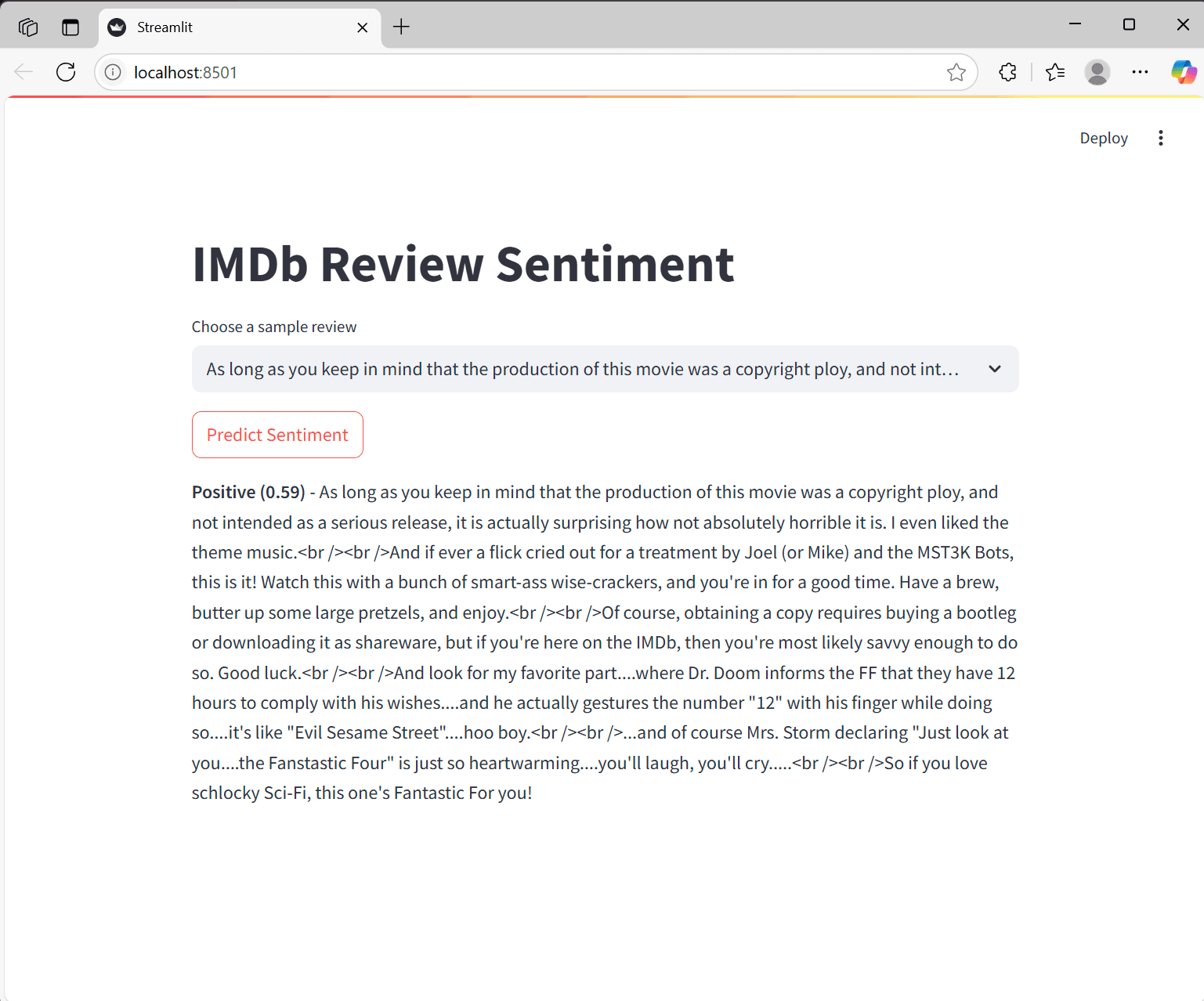The width and height of the screenshot is (1204, 1001).
Task: Open the tab actions menu icon
Action: point(71,27)
